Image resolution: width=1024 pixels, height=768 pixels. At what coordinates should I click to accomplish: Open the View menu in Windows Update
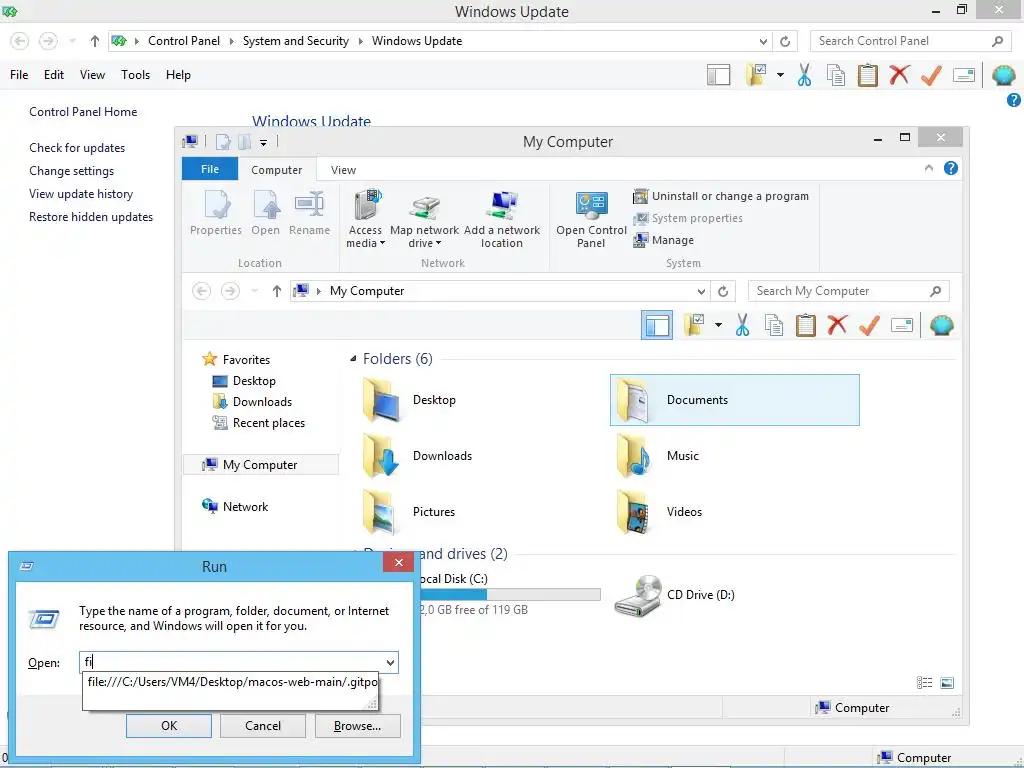click(92, 75)
